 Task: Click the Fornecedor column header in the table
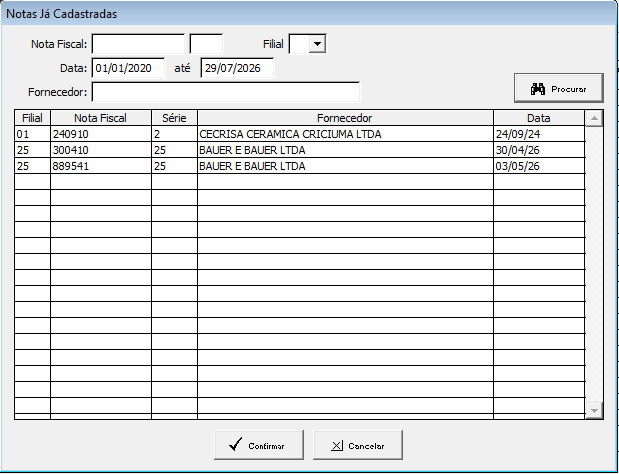[x=345, y=118]
